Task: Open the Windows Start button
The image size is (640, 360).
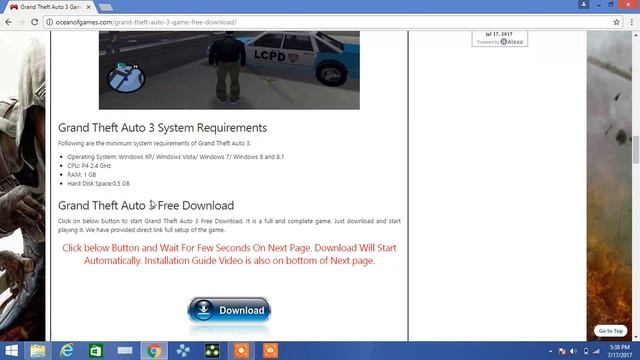Action: click(11, 351)
